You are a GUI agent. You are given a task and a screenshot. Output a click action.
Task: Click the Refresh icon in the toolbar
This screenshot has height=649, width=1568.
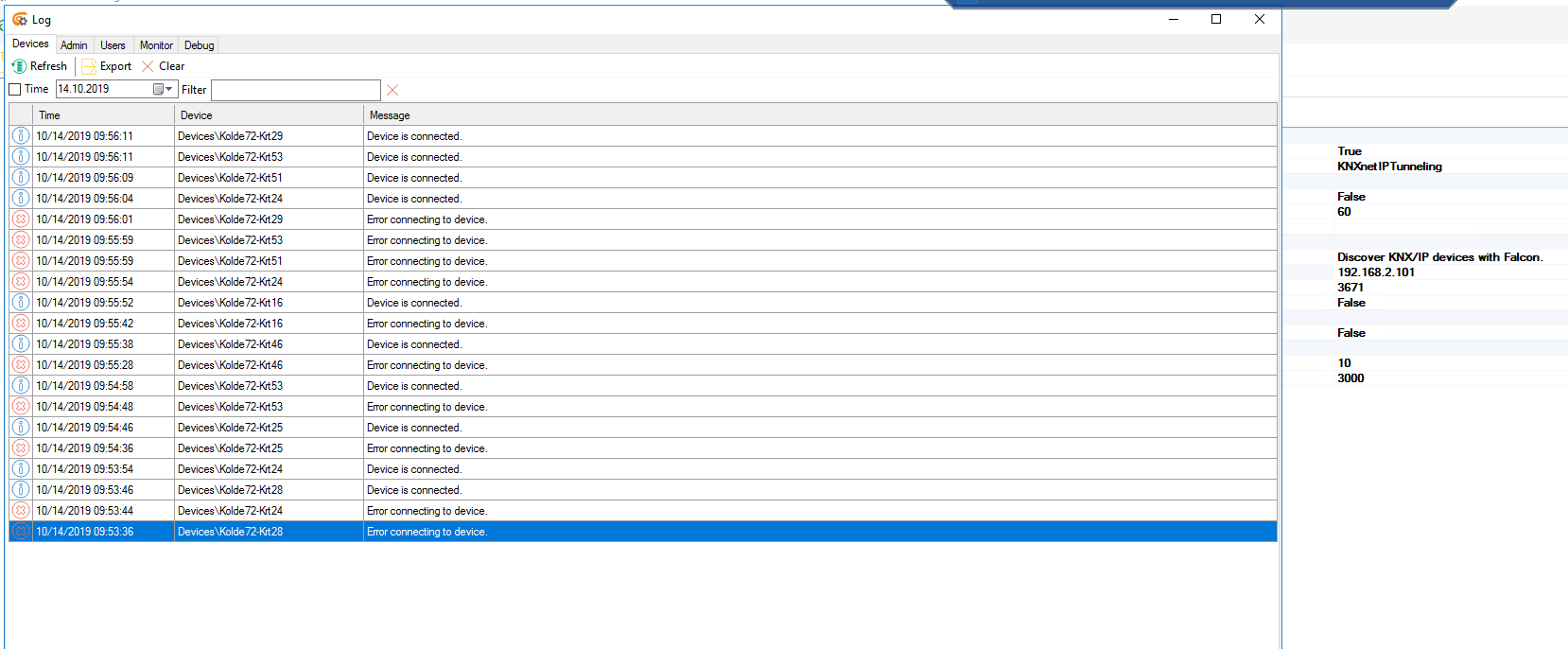click(19, 66)
